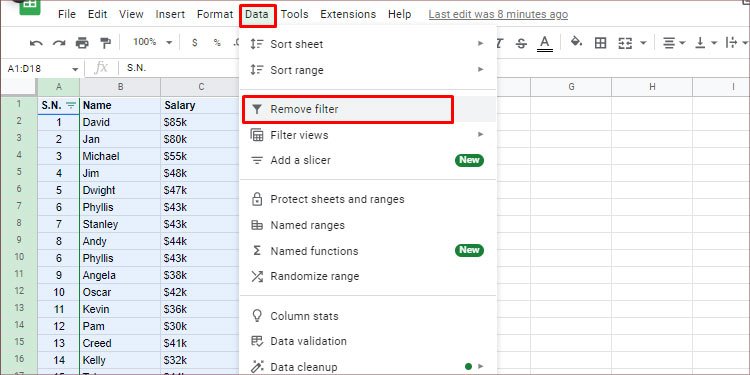Screen dimensions: 750x375
Task: Select row 5 header
Action: [x=19, y=172]
